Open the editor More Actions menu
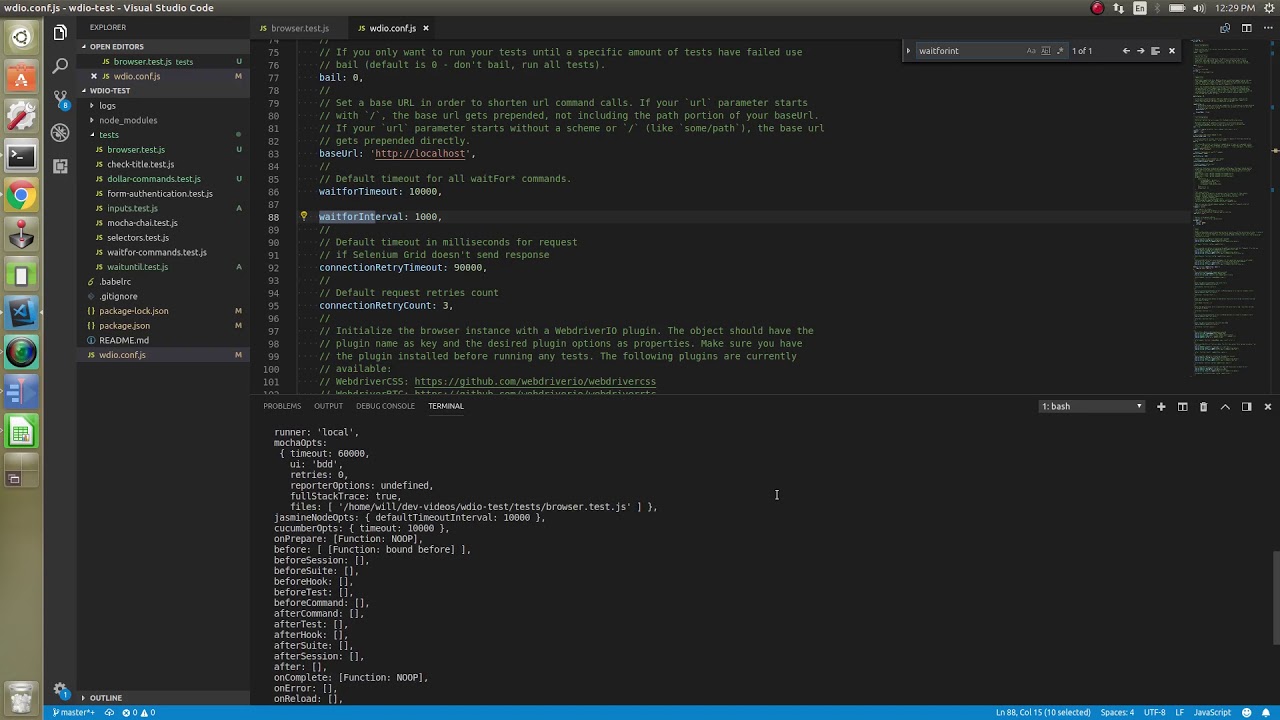This screenshot has height=720, width=1280. pos(1267,28)
